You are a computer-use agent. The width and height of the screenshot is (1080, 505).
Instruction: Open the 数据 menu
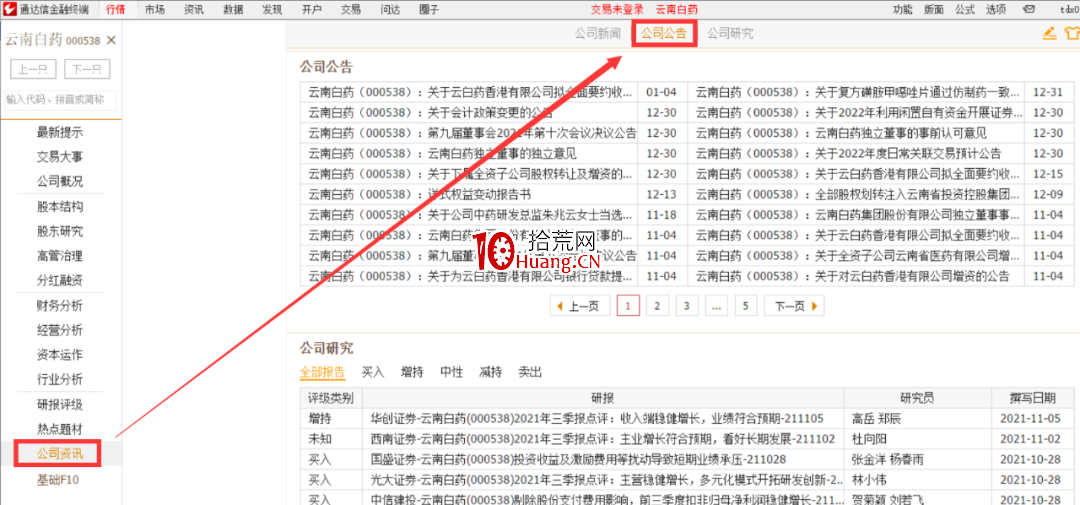point(233,10)
